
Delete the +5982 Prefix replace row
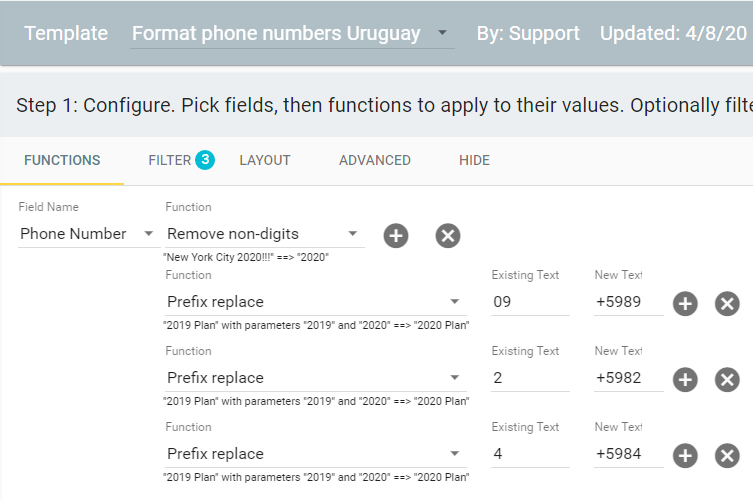[727, 379]
